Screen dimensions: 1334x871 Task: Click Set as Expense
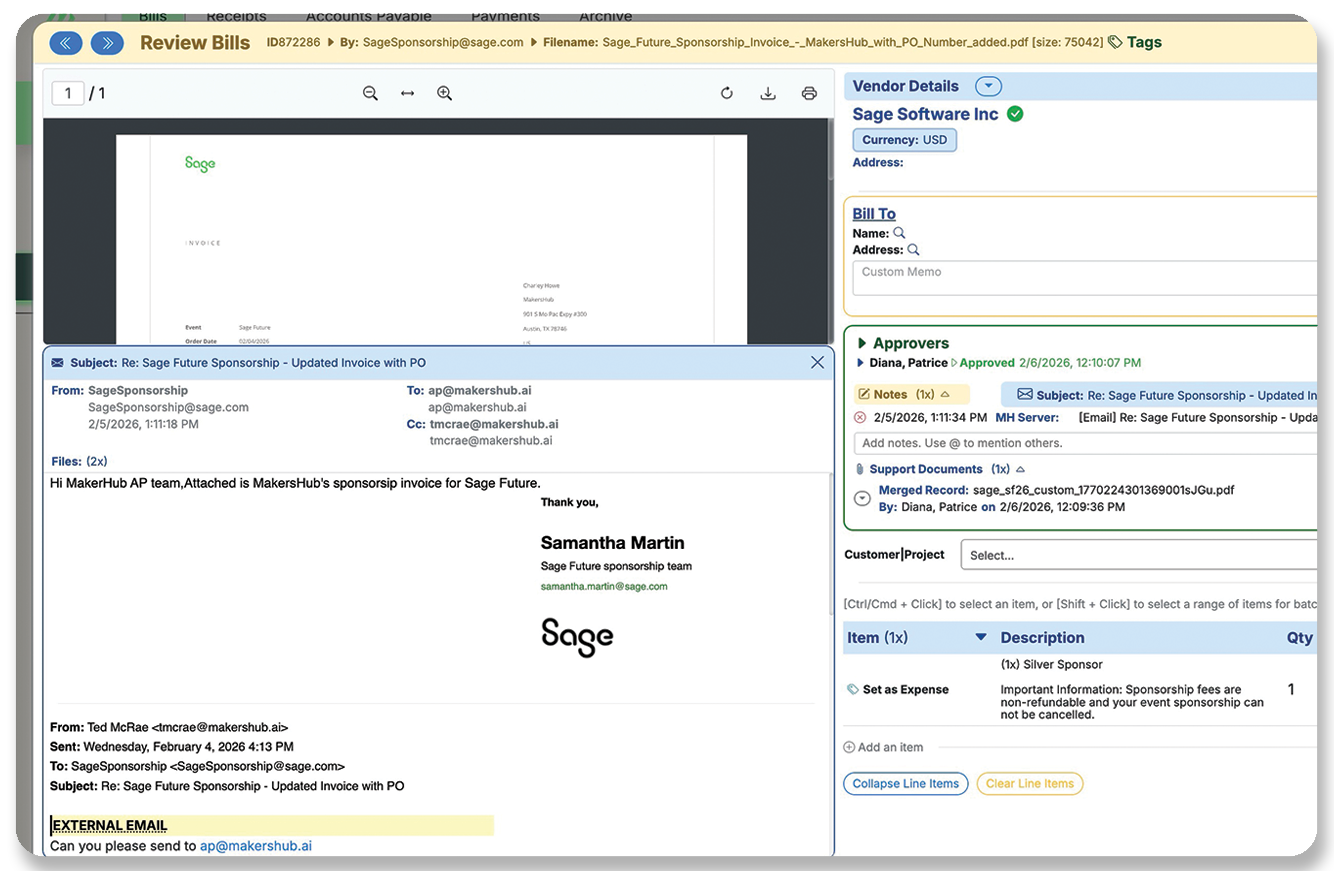pos(906,689)
